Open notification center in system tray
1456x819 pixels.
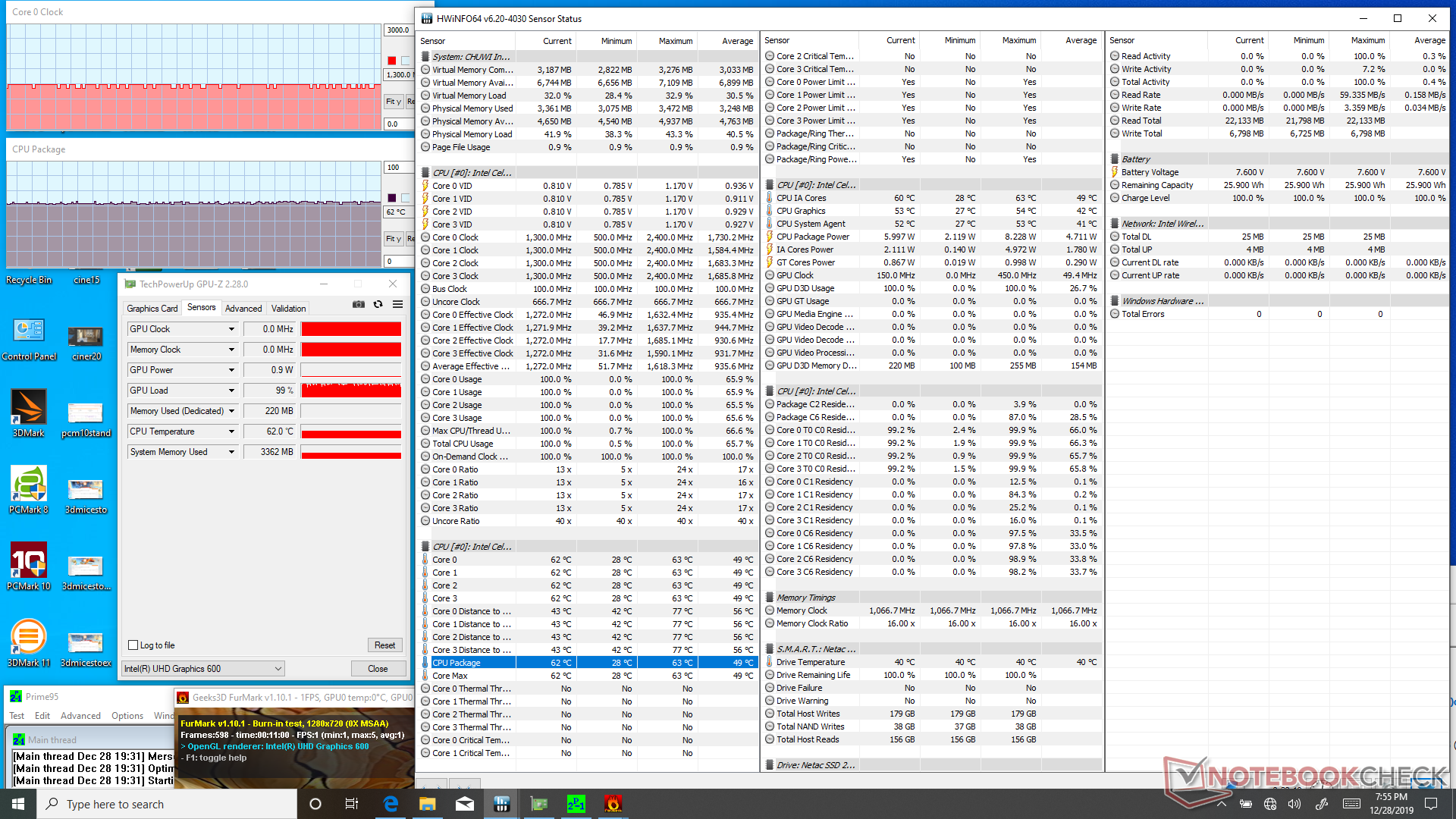[x=1431, y=804]
